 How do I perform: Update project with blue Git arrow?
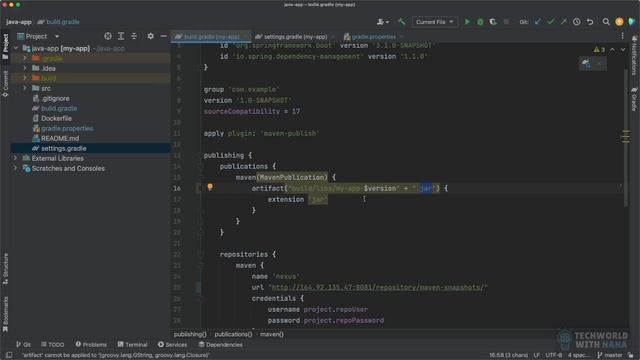coord(538,22)
